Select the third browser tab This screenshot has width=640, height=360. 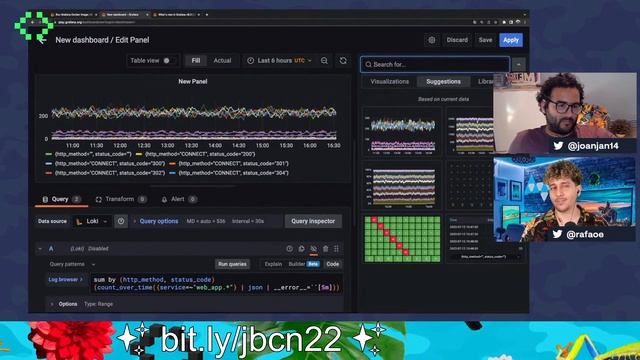coord(177,15)
